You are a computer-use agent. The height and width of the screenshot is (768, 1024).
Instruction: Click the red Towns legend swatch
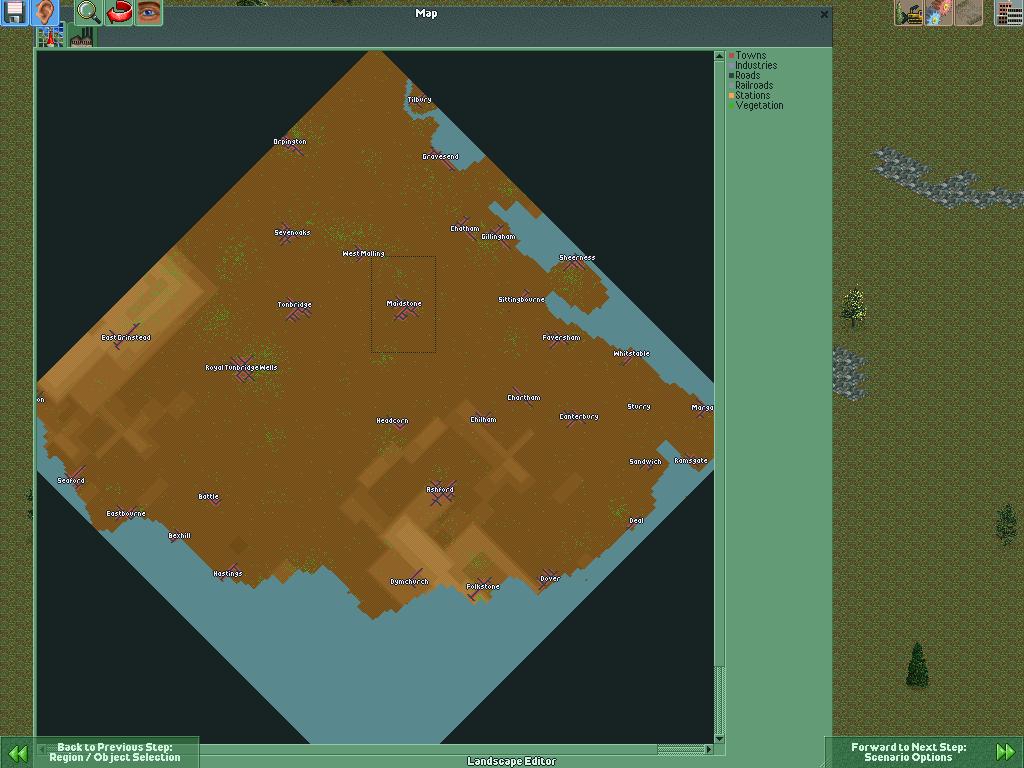(731, 56)
